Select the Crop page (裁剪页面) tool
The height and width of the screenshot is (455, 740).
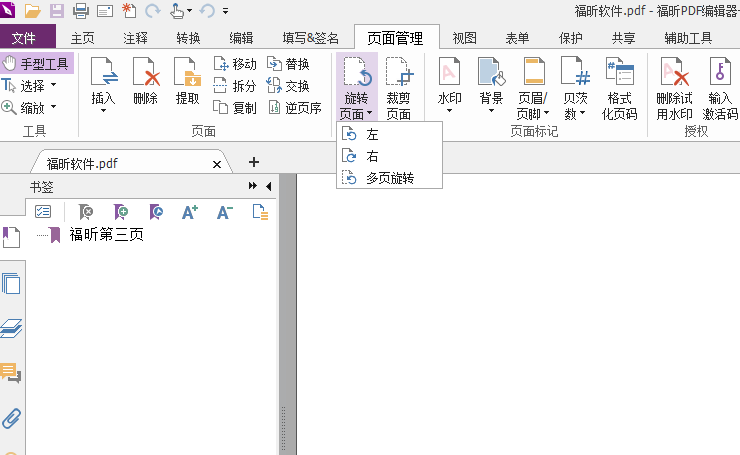pyautogui.click(x=399, y=87)
